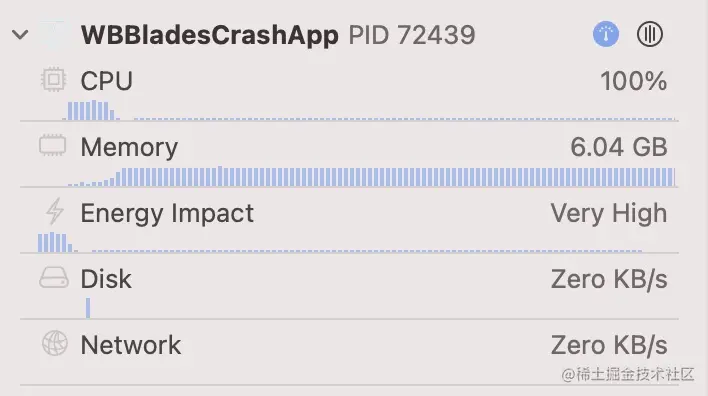Open the Network gauge row
The image size is (708, 396).
coord(349,352)
